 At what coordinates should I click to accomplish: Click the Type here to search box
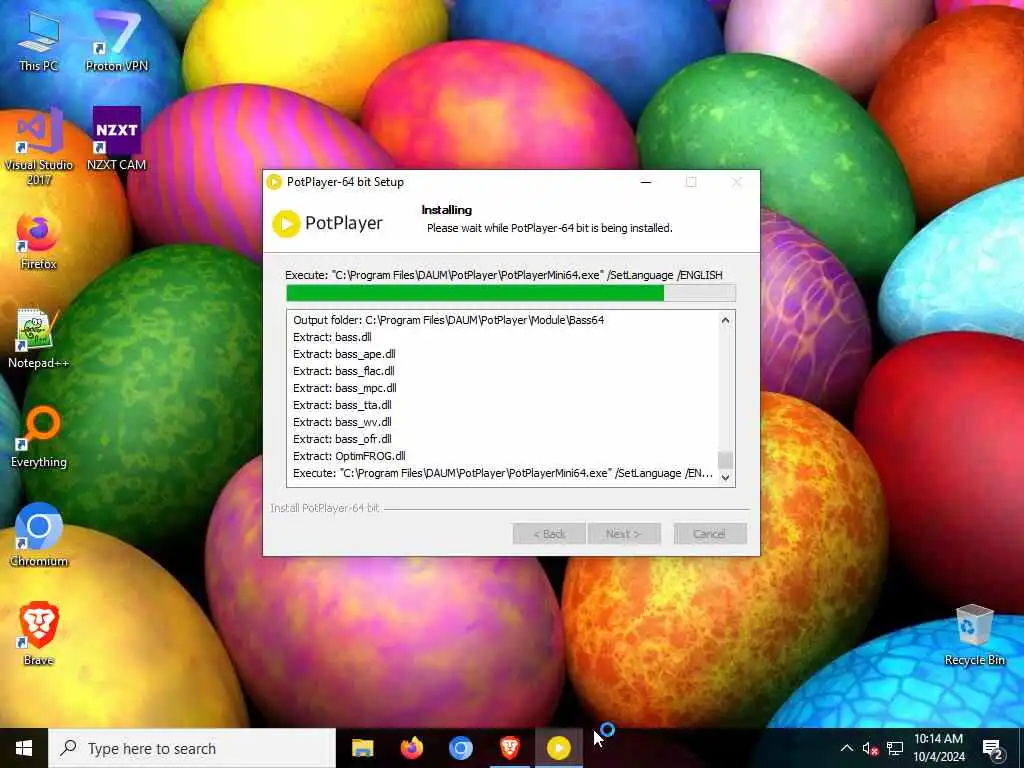coord(192,748)
